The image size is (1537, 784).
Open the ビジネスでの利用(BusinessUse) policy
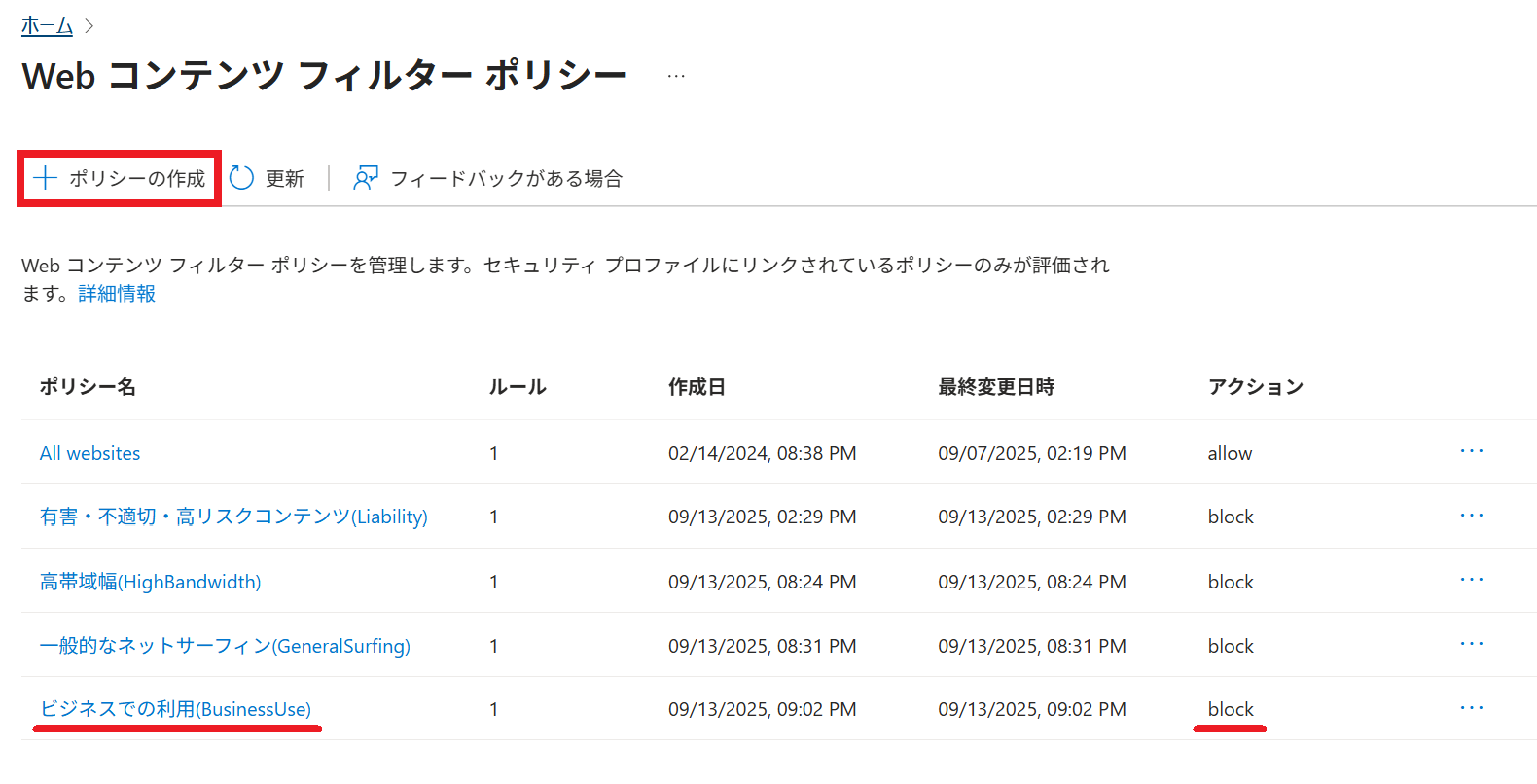coord(175,709)
